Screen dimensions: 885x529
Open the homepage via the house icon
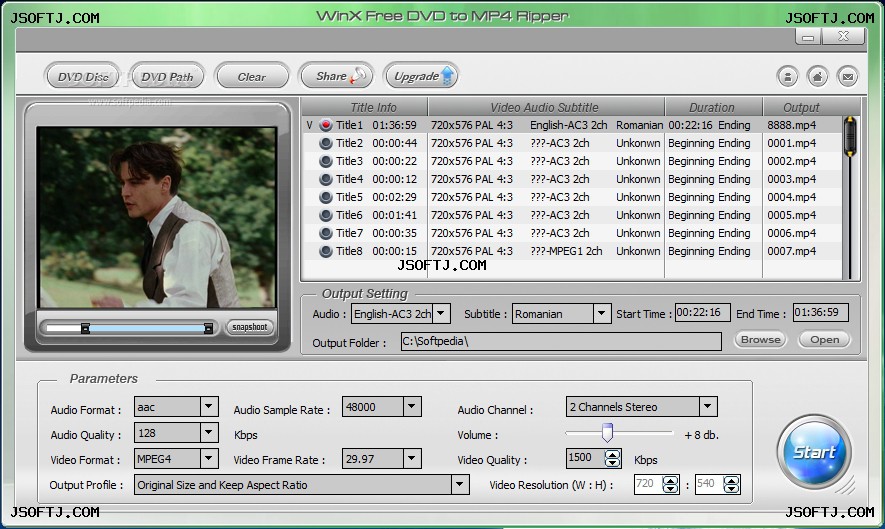click(817, 76)
